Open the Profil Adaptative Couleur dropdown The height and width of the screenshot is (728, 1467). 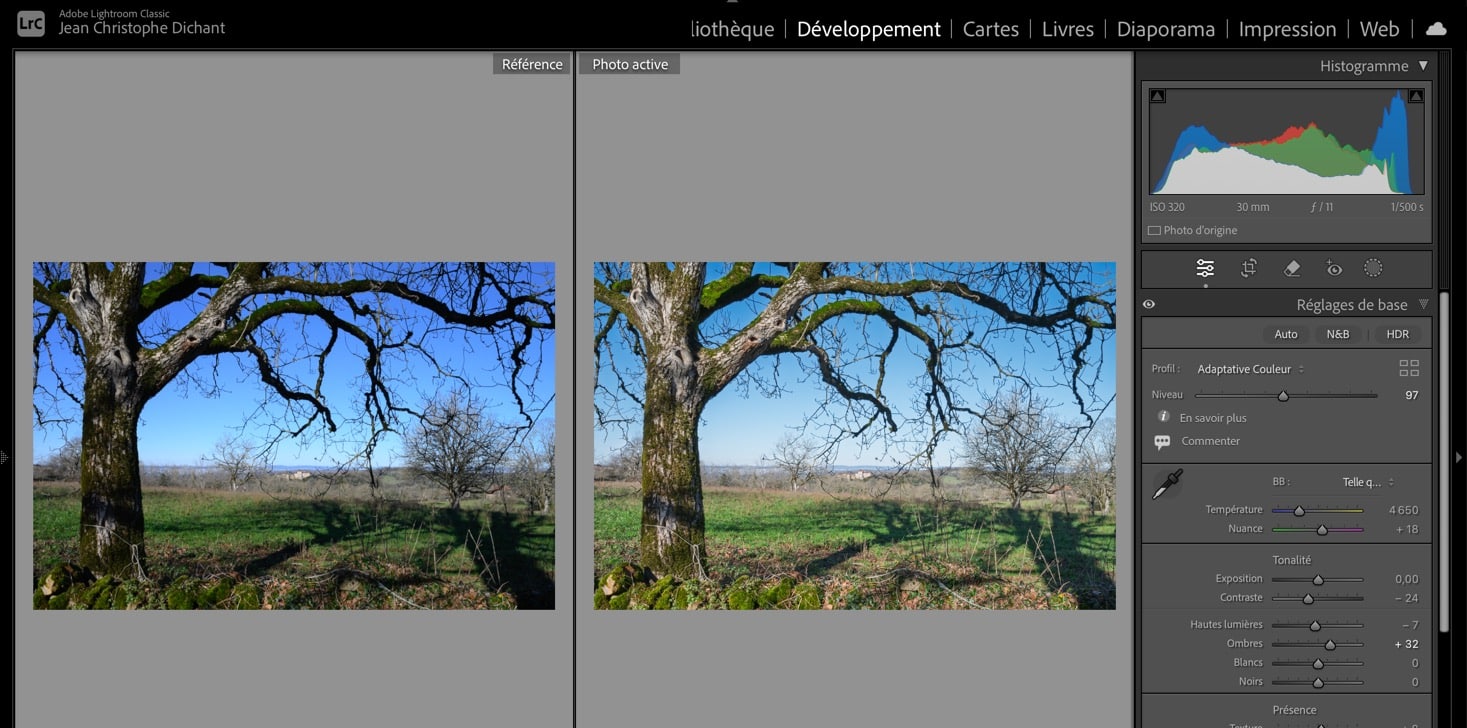1250,369
